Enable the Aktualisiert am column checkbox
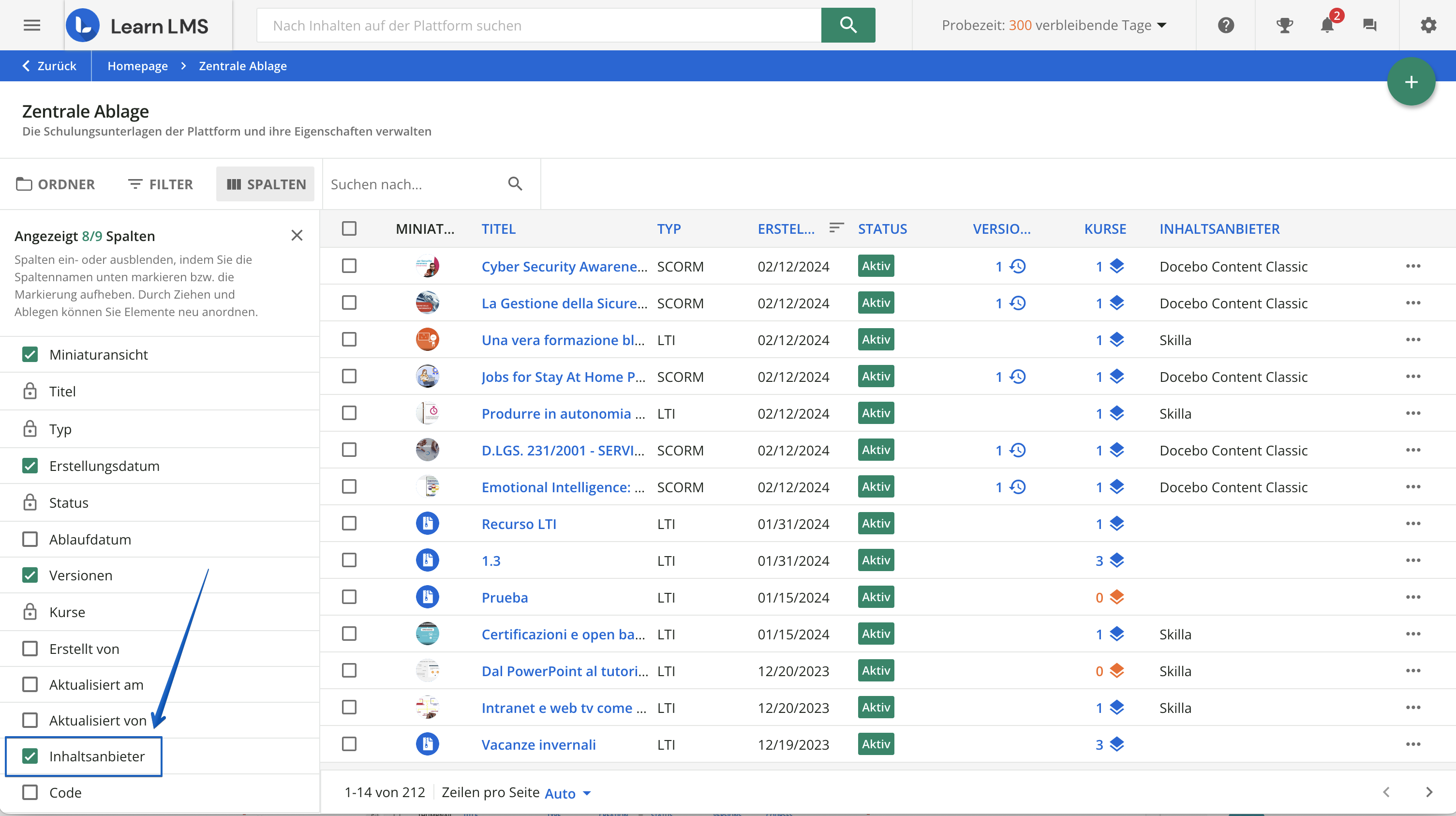This screenshot has height=816, width=1456. pos(30,684)
